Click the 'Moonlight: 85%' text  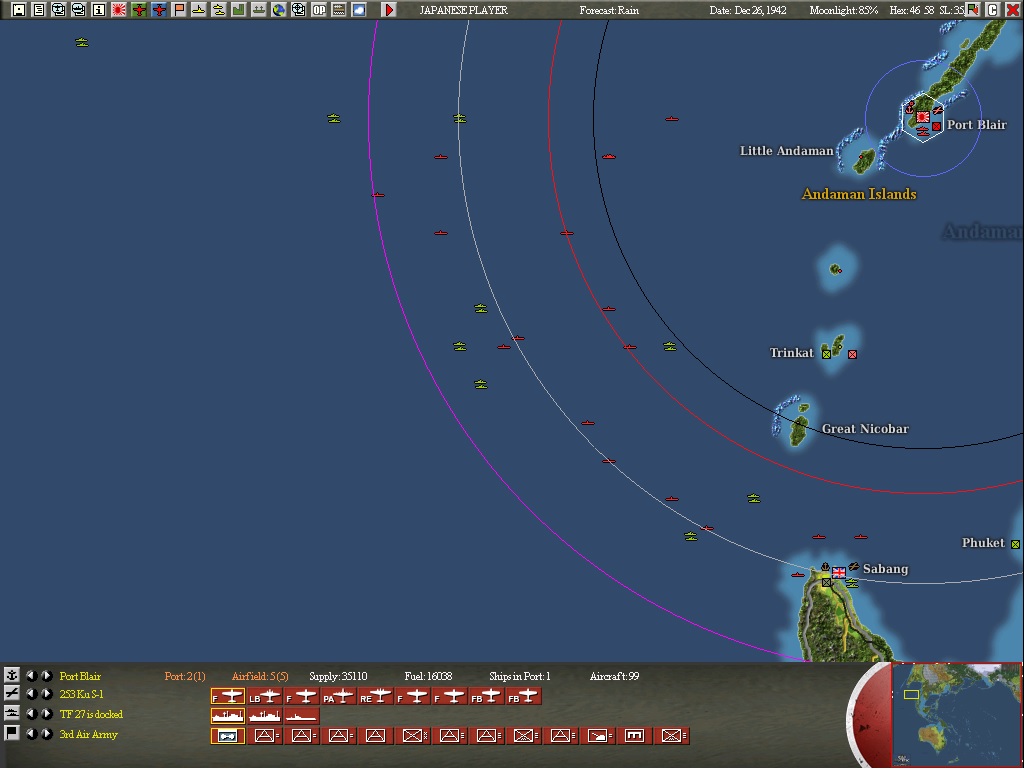tap(844, 10)
